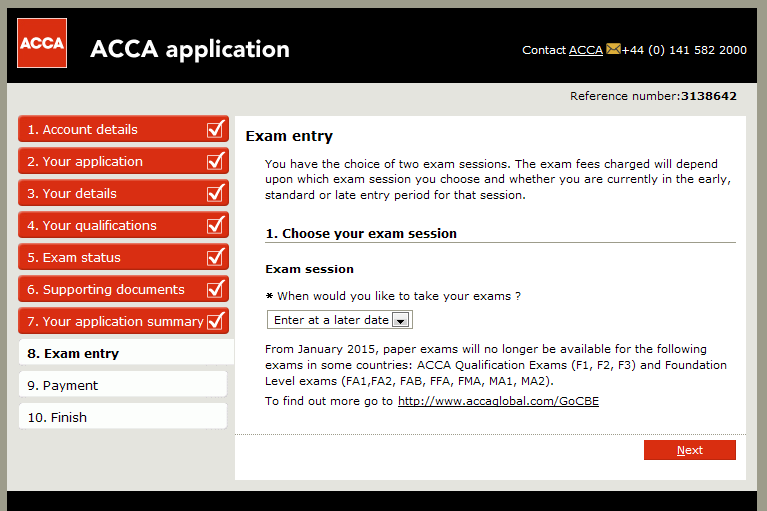Select step 8 Exam entry
The height and width of the screenshot is (511, 767).
126,353
